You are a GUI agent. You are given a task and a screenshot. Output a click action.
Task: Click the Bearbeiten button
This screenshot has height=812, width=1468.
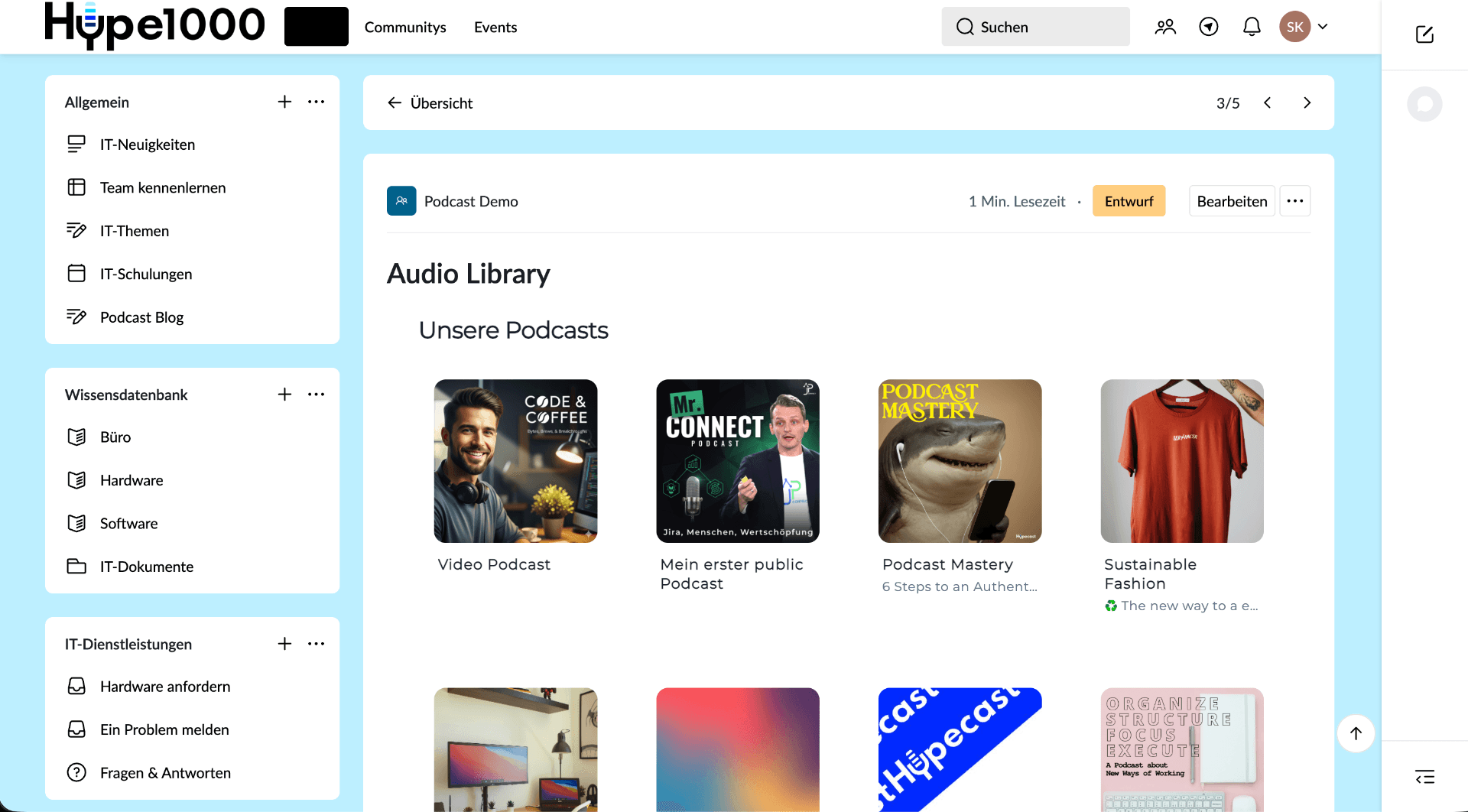tap(1232, 201)
